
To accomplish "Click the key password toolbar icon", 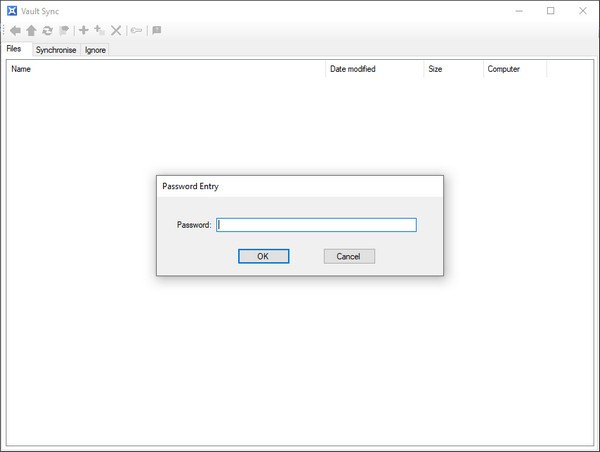I will point(136,31).
